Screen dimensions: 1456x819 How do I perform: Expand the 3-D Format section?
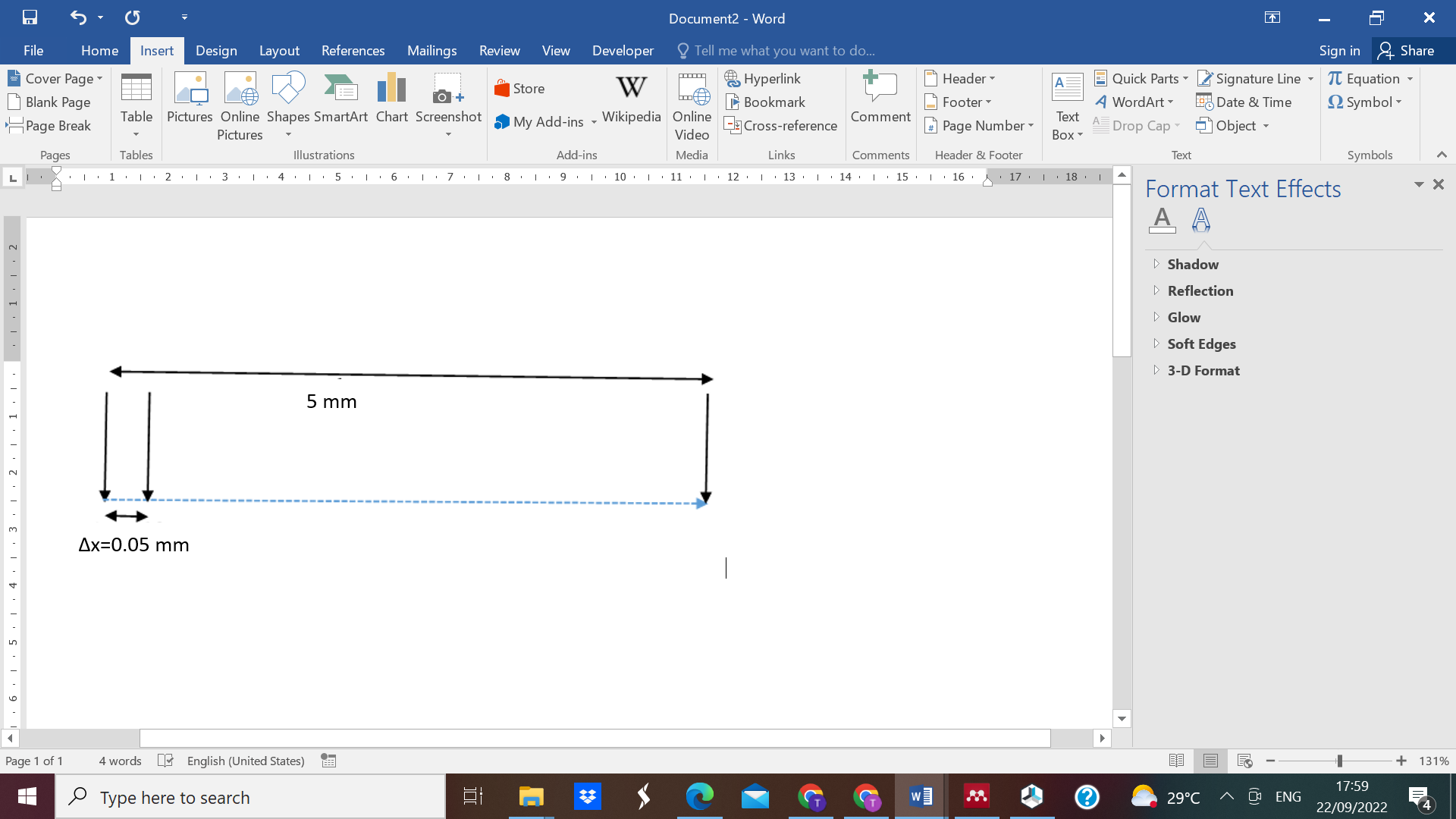(x=1203, y=370)
